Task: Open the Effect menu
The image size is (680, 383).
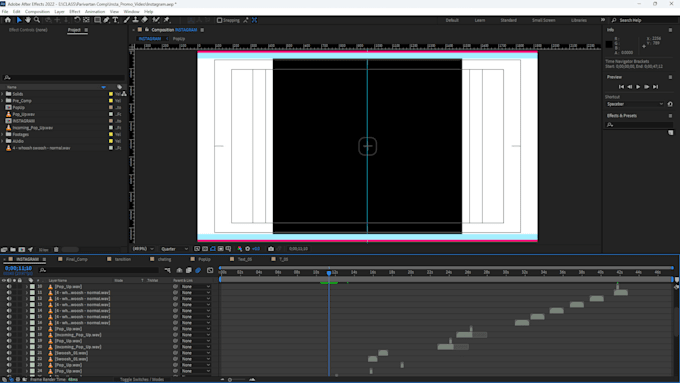Action: pos(75,12)
